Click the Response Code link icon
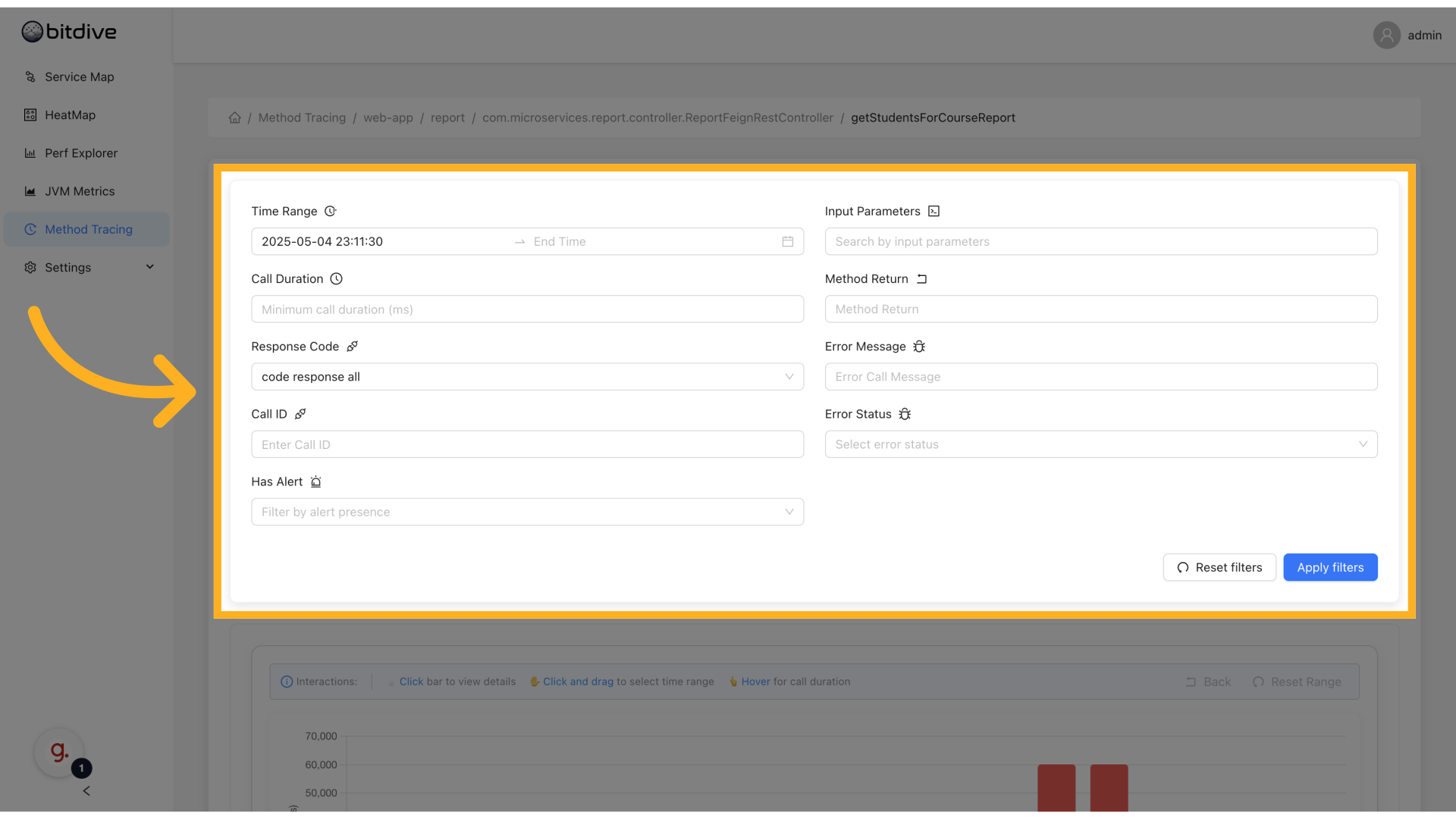 tap(352, 347)
